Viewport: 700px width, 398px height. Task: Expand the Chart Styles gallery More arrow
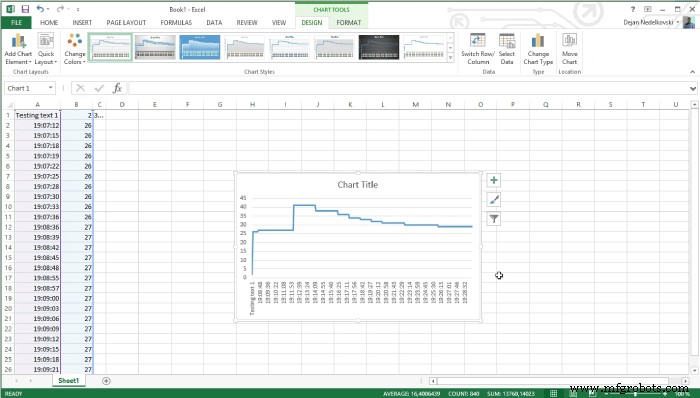450,58
